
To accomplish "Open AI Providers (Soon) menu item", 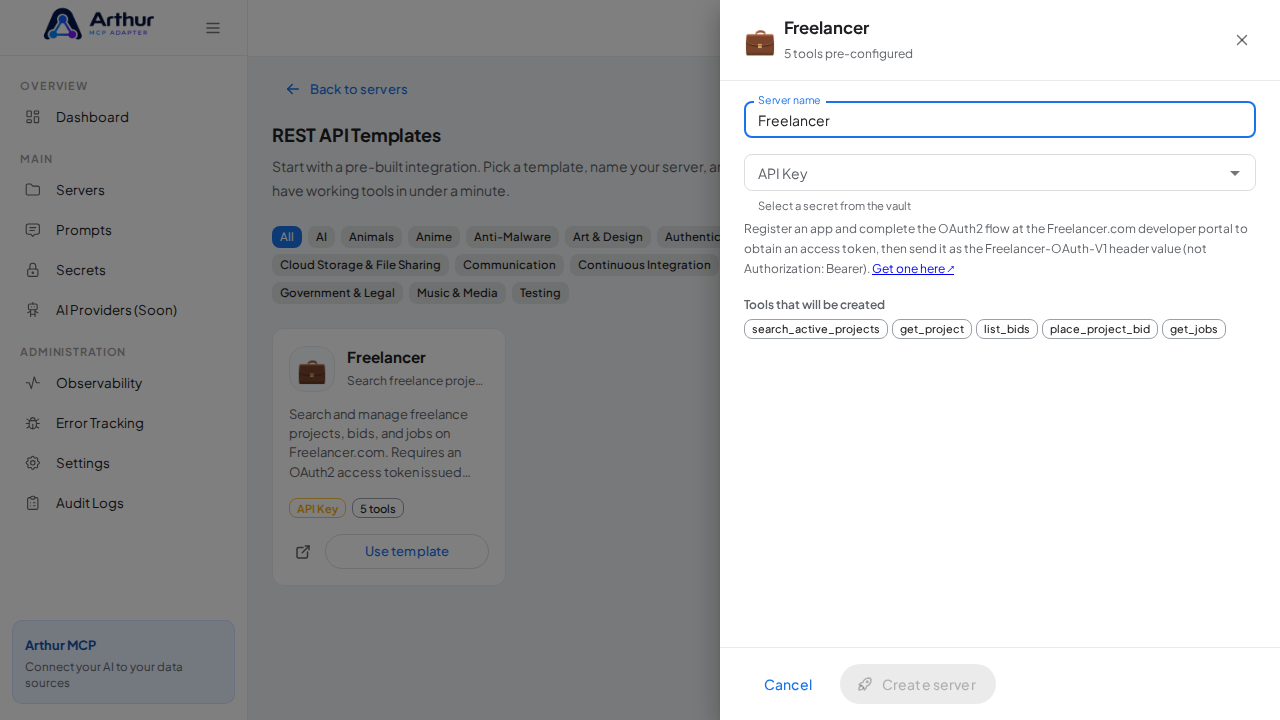I will [x=124, y=310].
